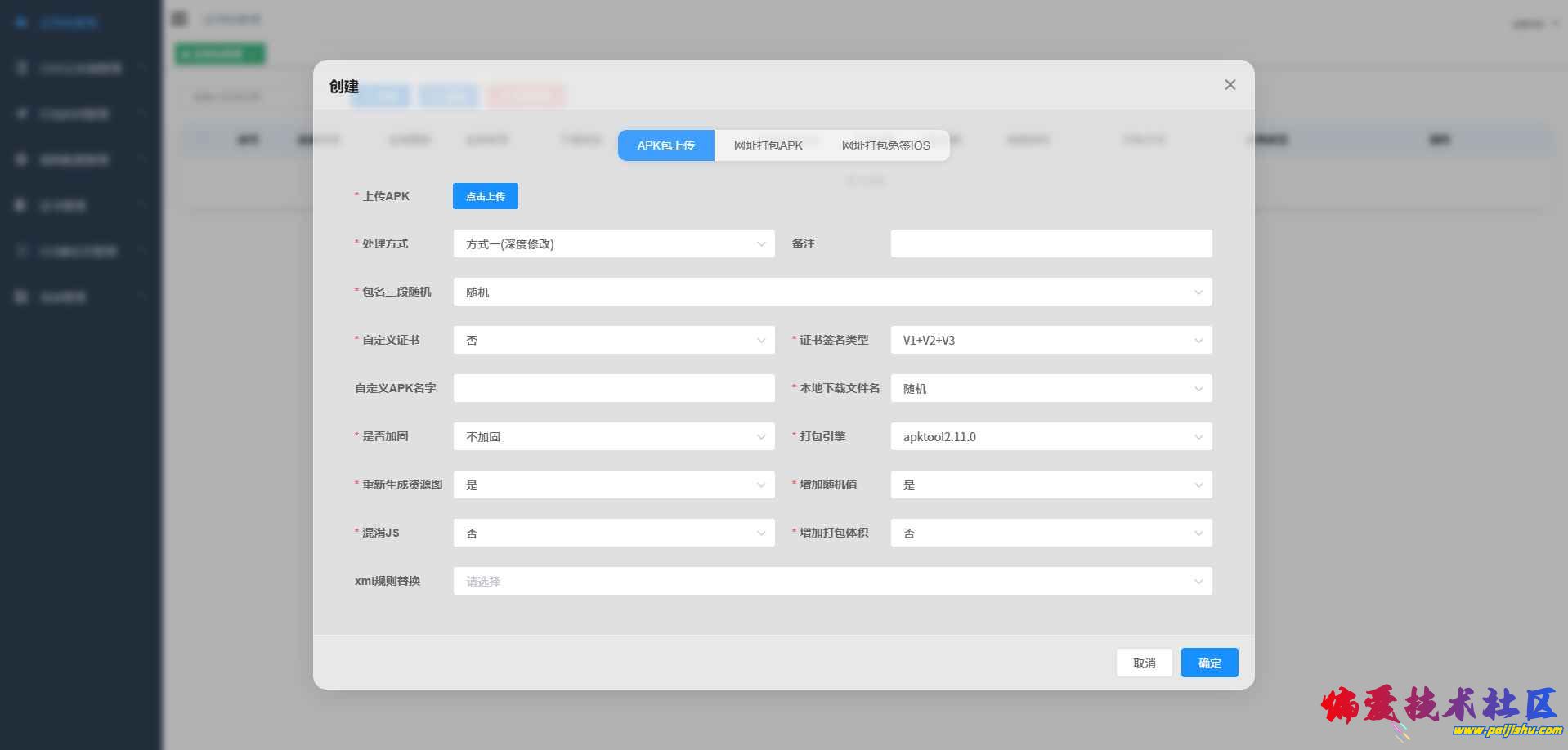Open the 增加随机值 dropdown

pyautogui.click(x=1051, y=484)
